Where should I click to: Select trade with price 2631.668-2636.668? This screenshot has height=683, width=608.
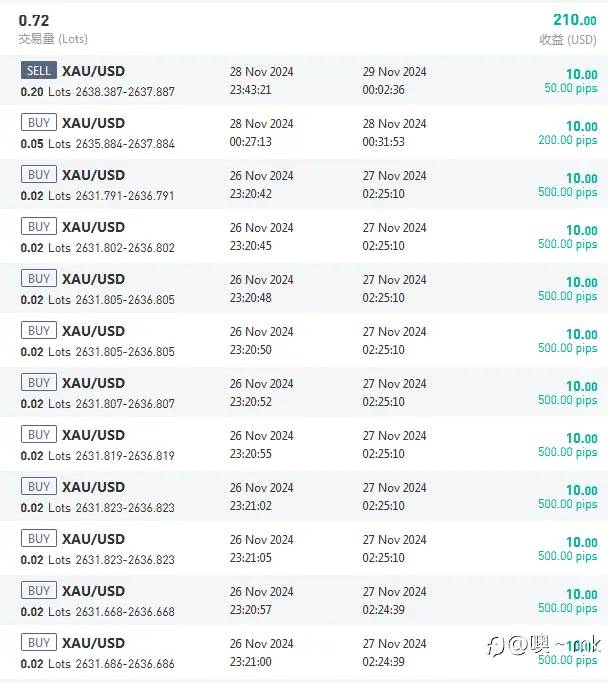point(304,600)
